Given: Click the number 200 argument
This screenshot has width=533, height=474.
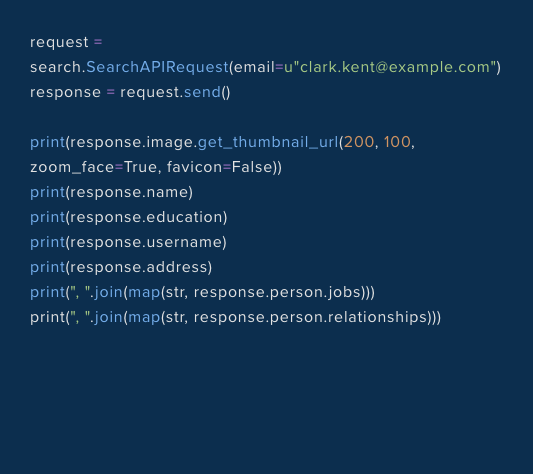Looking at the screenshot, I should (x=359, y=142).
